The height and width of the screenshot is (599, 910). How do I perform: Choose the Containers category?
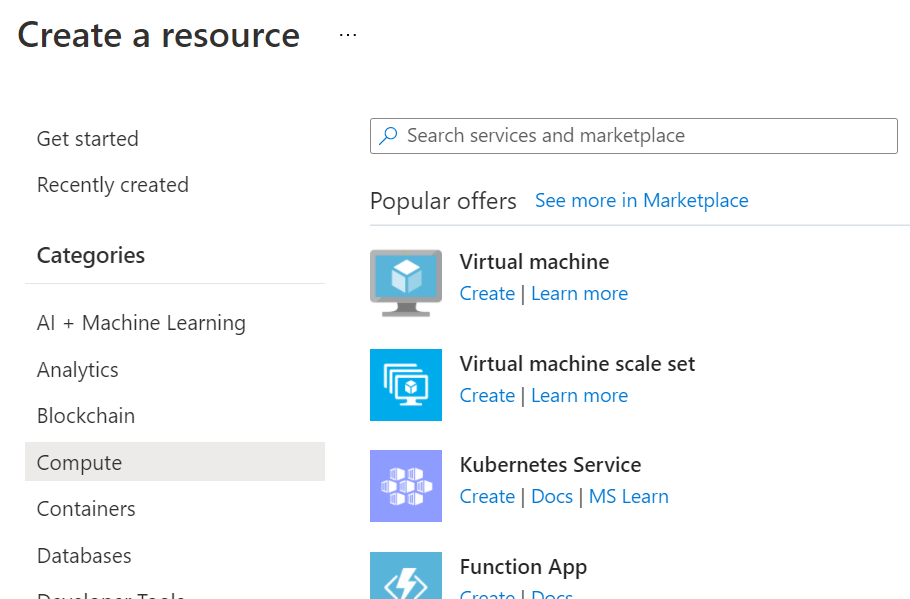click(86, 509)
